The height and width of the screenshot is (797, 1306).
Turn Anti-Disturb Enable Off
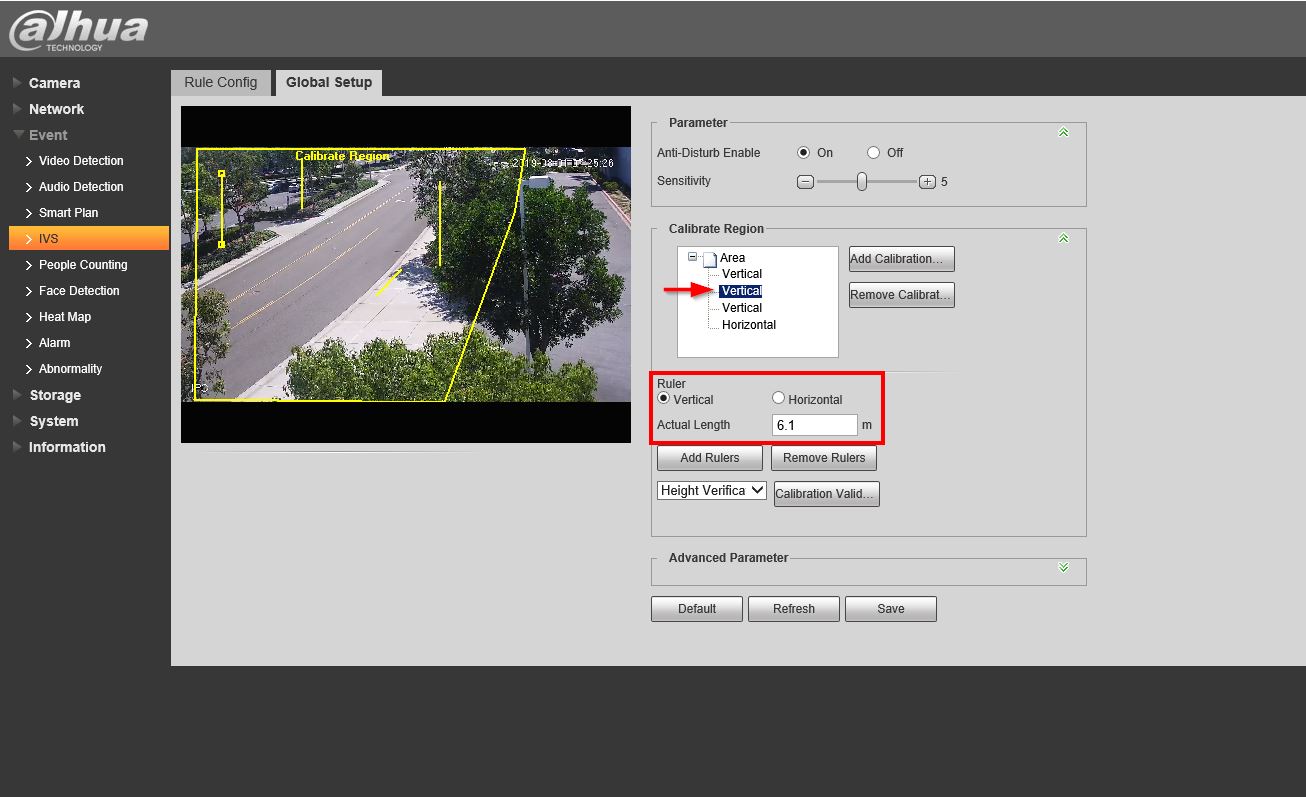[x=873, y=153]
